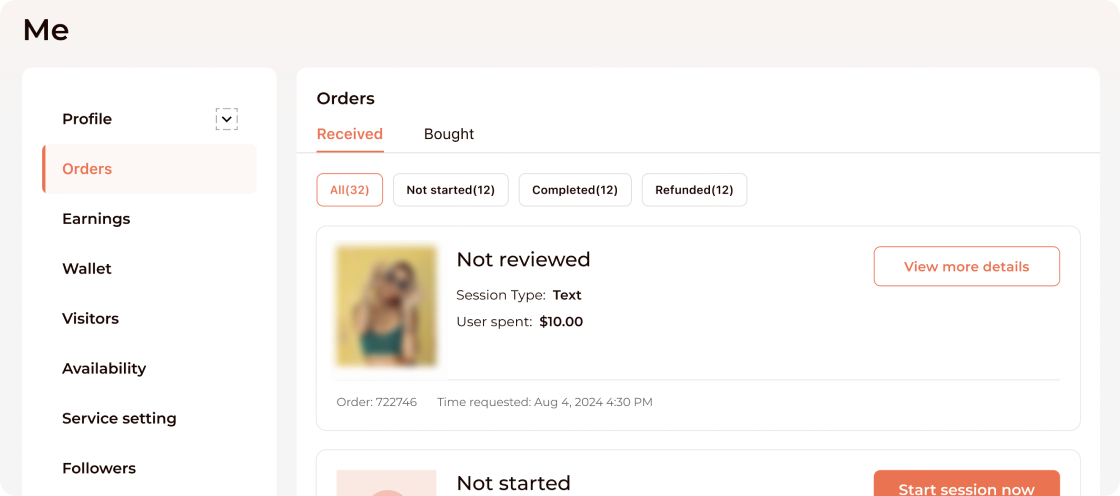Click the second order's avatar thumbnail
Viewport: 1120px width, 496px height.
[387, 482]
